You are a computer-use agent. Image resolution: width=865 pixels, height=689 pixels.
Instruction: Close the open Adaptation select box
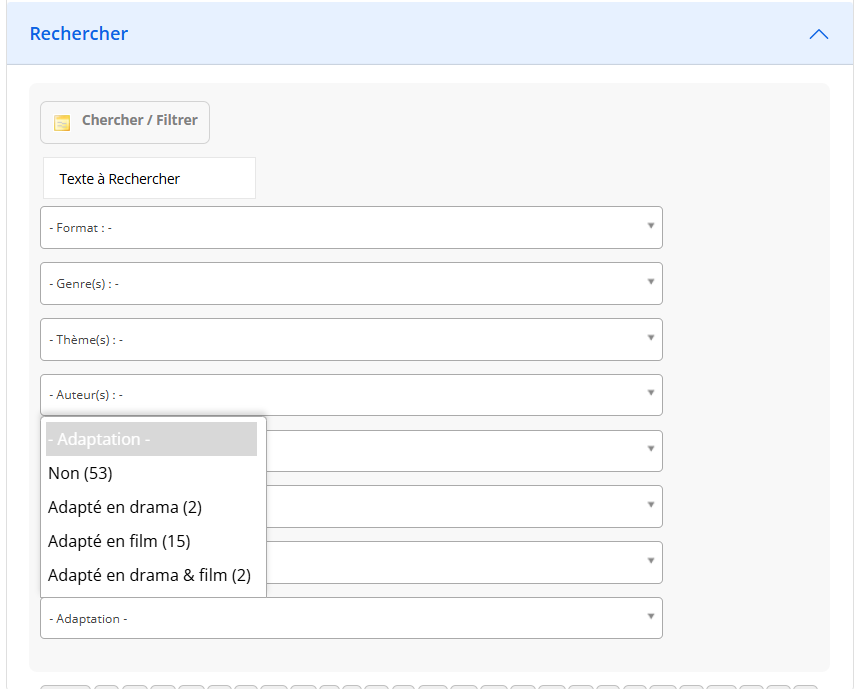(x=350, y=619)
